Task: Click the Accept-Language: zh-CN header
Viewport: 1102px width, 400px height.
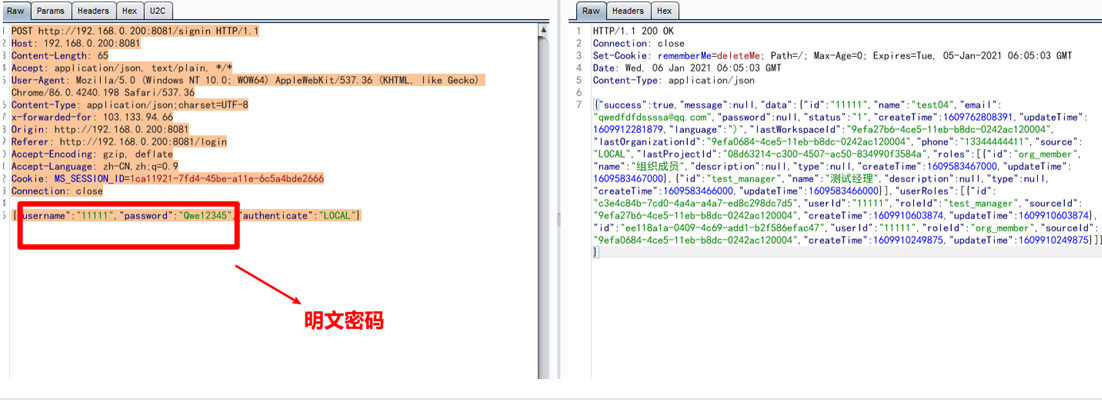Action: (95, 167)
